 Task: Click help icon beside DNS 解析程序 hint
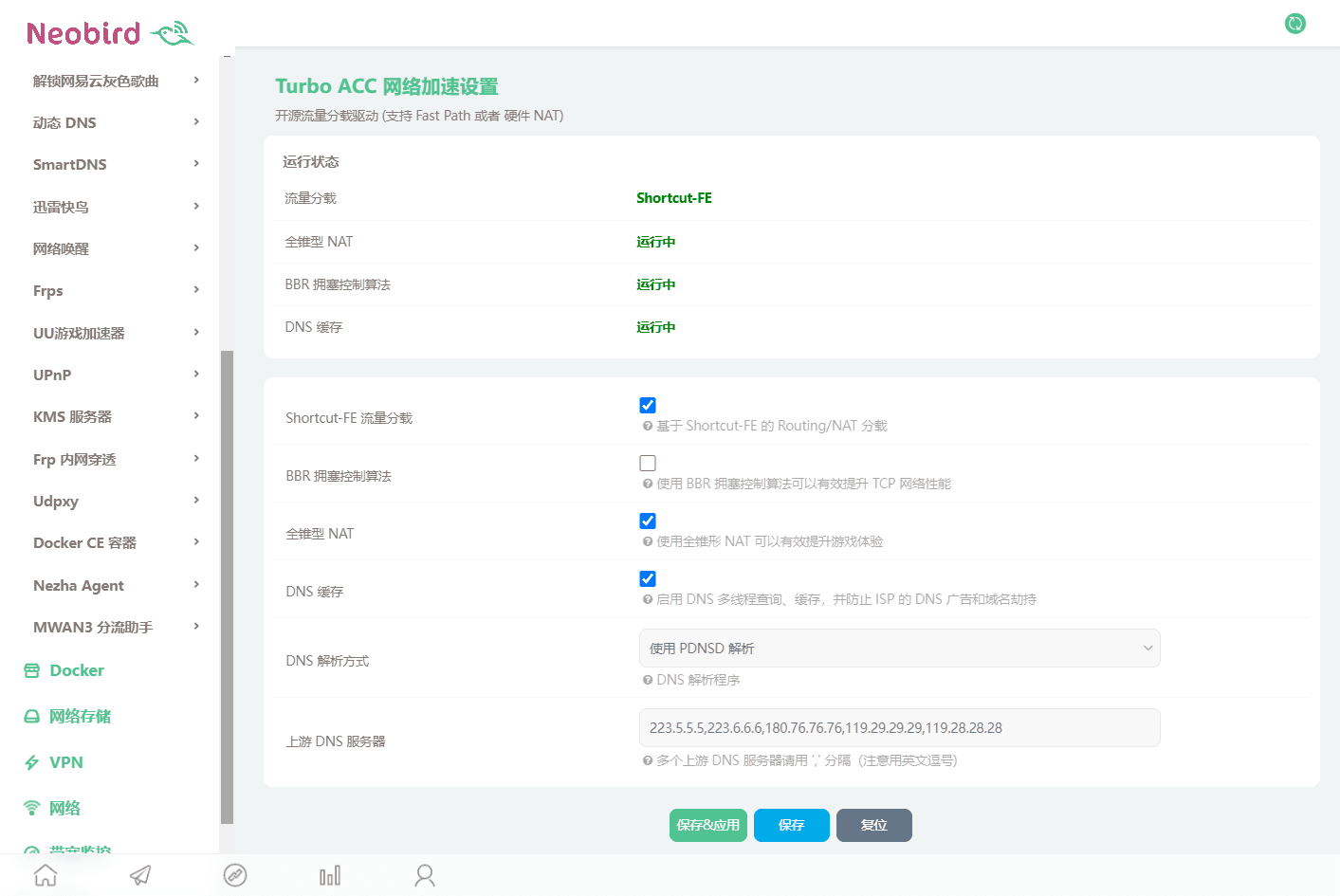(x=648, y=680)
